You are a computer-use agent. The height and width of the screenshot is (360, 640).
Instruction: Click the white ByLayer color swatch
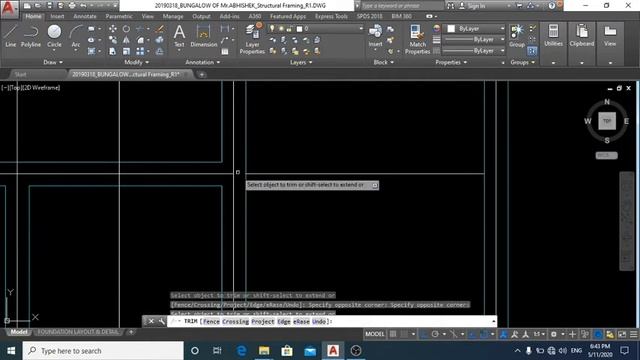tap(451, 29)
